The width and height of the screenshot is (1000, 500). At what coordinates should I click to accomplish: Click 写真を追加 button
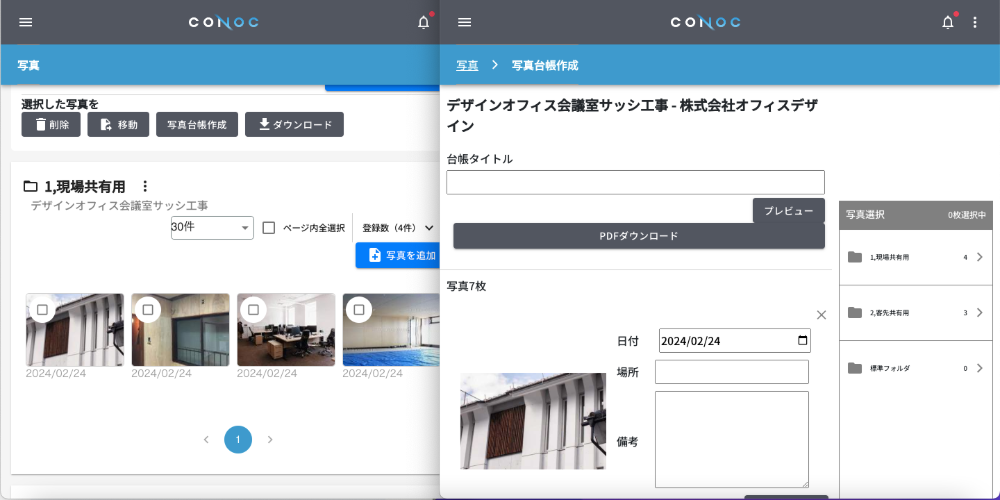[397, 255]
